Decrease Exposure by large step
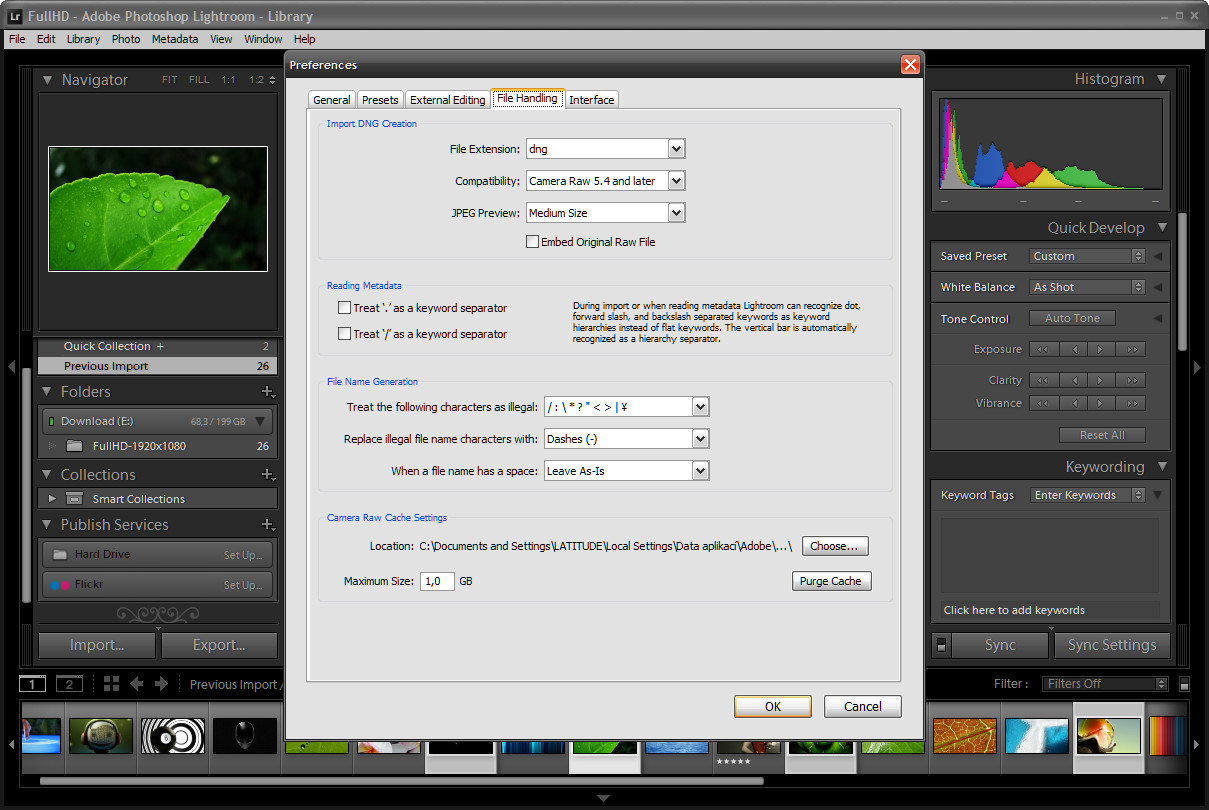The width and height of the screenshot is (1209, 810). [x=1044, y=350]
